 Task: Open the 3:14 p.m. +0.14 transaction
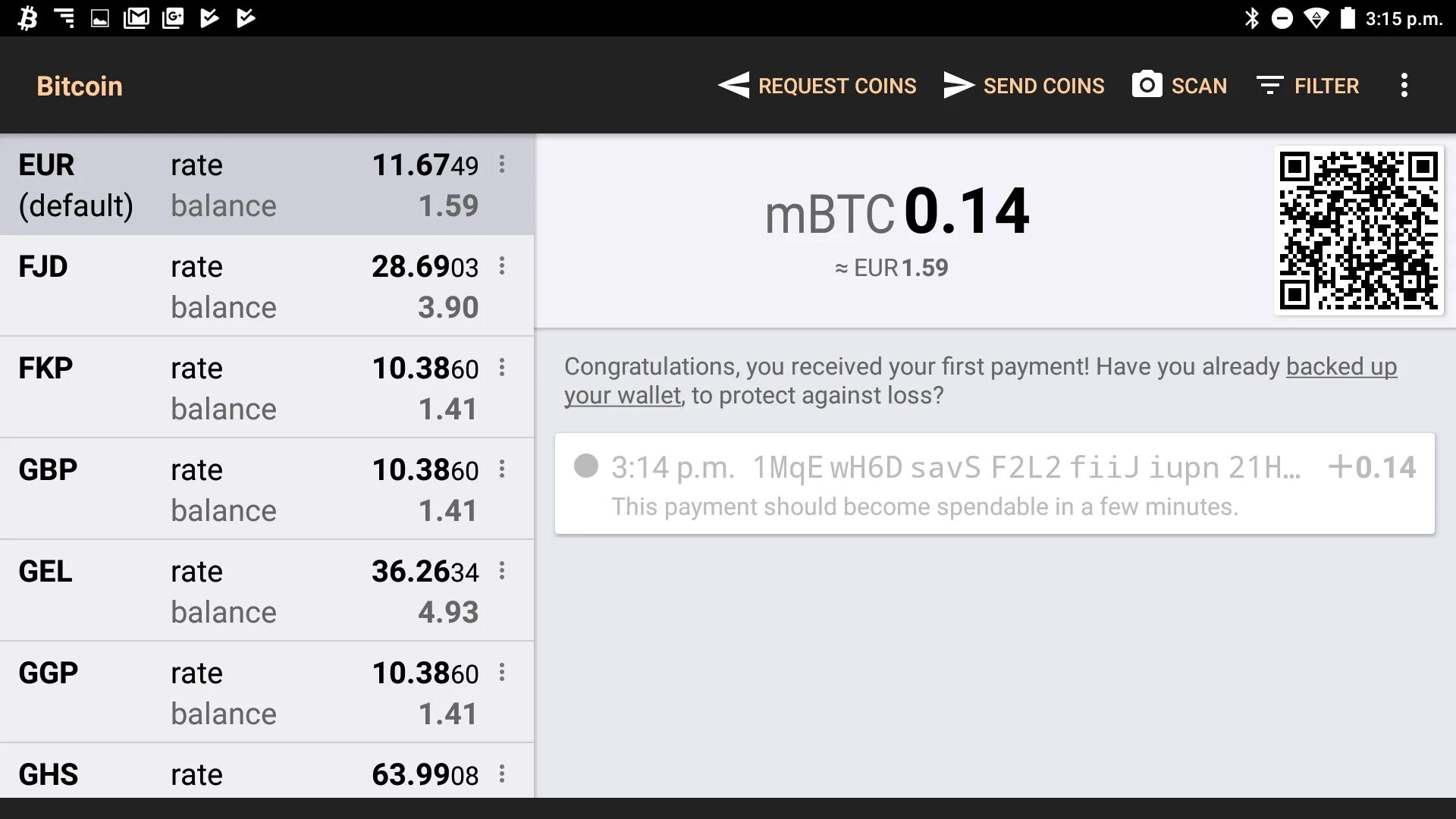(x=994, y=484)
